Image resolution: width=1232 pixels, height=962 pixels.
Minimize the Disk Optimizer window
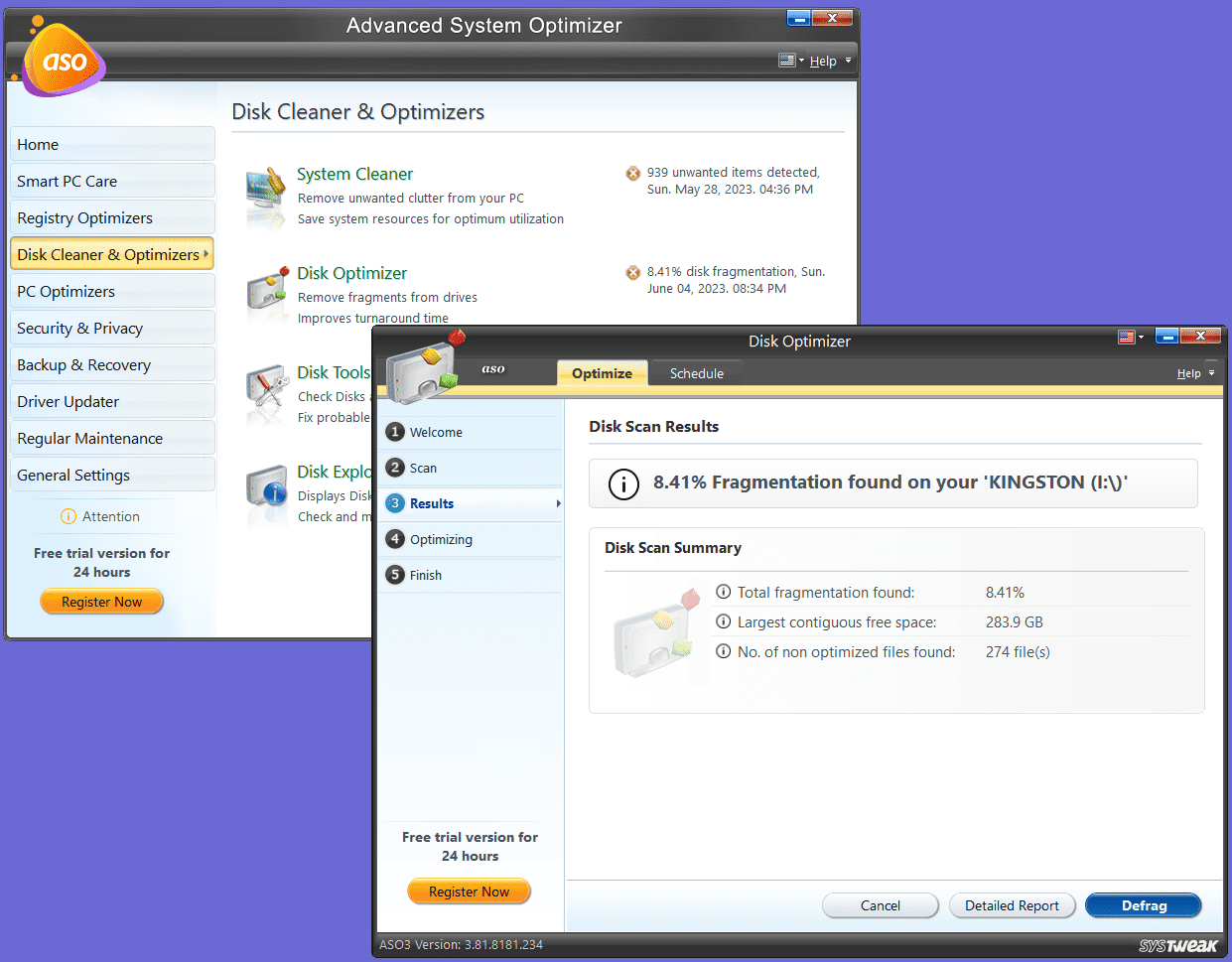click(1167, 337)
